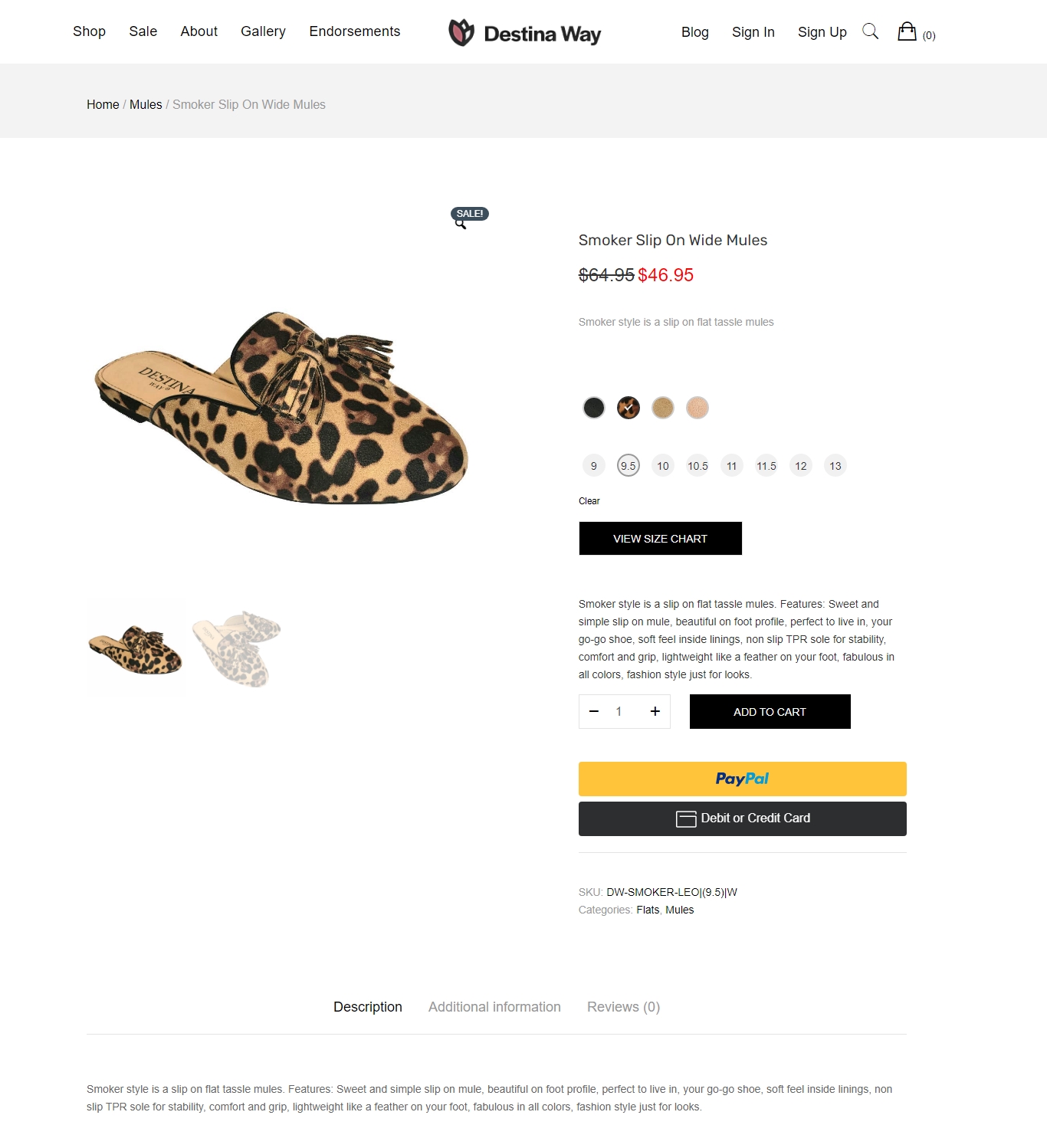Image resolution: width=1047 pixels, height=1148 pixels.
Task: Switch to the Additional information tab
Action: pos(494,1007)
